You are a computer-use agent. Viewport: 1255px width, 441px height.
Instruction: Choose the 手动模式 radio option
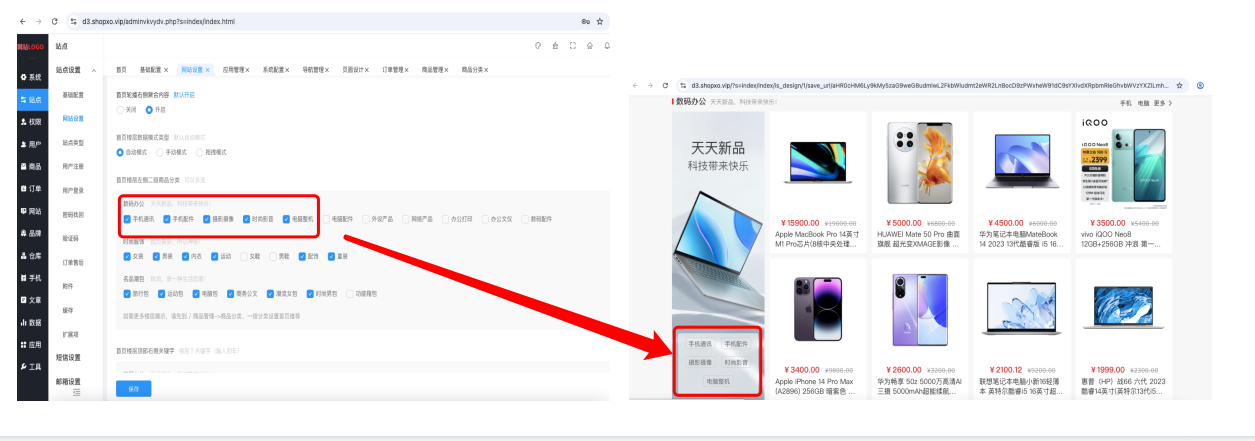tap(173, 152)
